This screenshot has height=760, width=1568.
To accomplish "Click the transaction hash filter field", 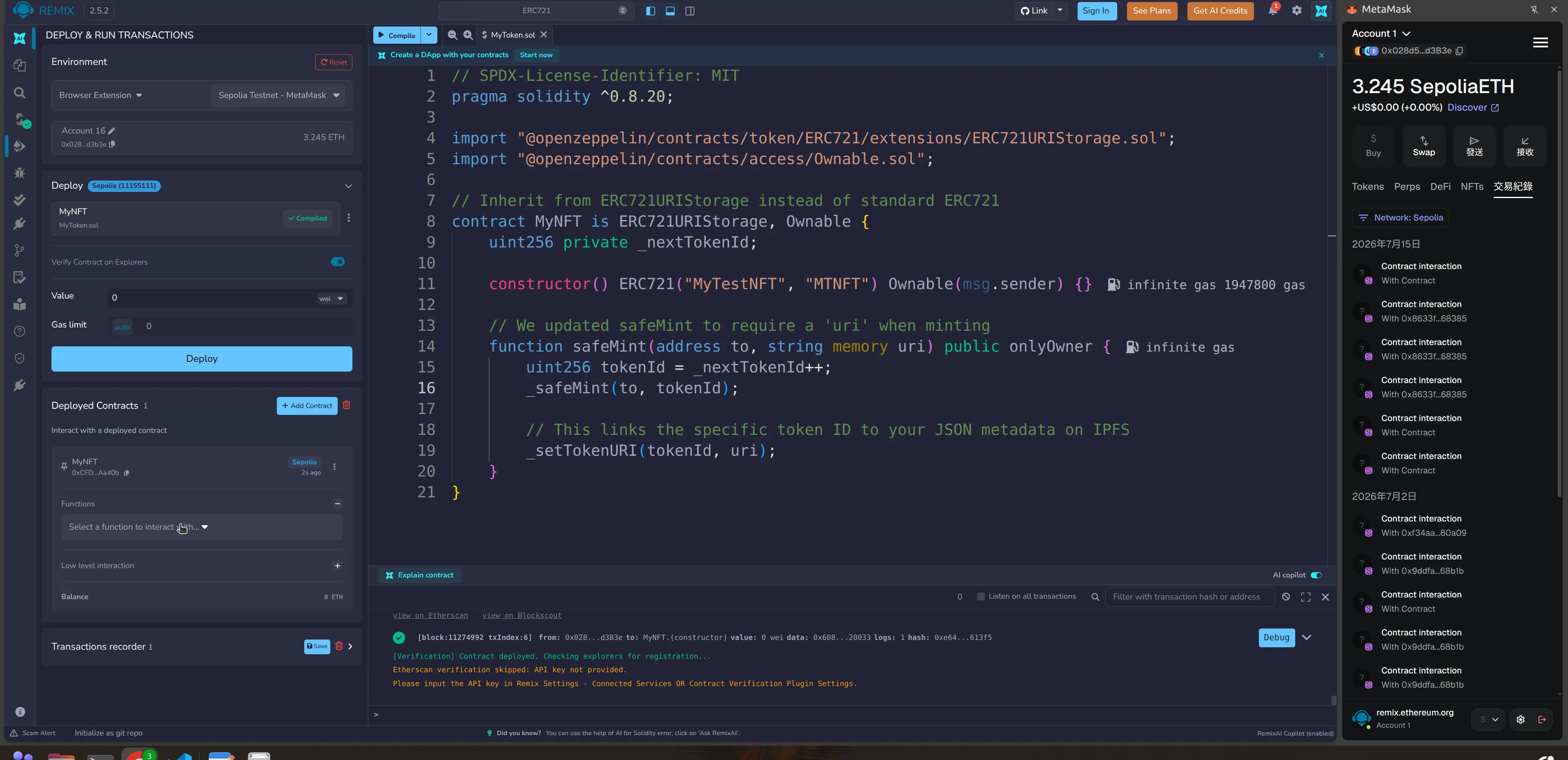I will coord(1189,597).
